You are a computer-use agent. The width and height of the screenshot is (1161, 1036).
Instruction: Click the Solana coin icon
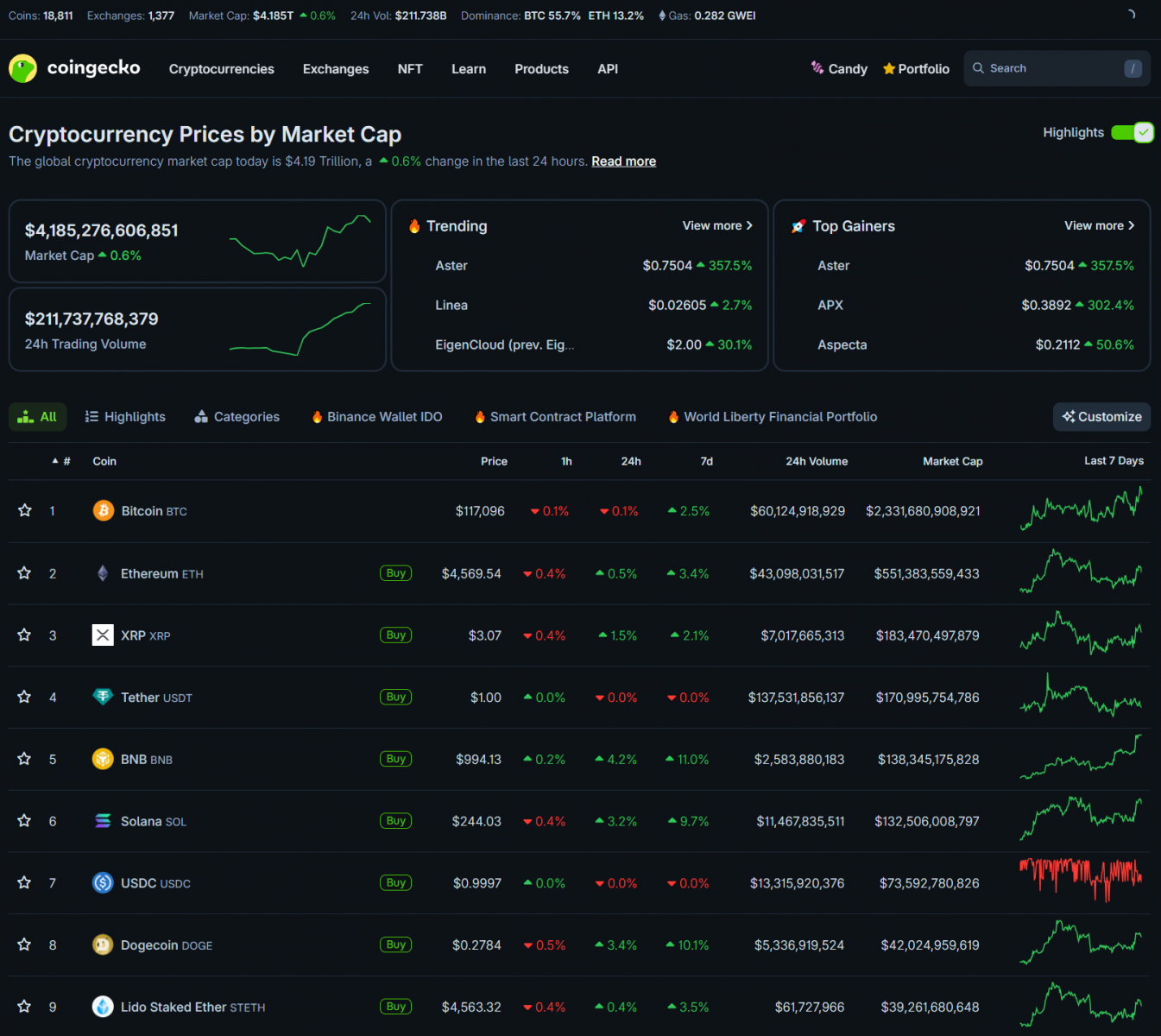pos(103,821)
